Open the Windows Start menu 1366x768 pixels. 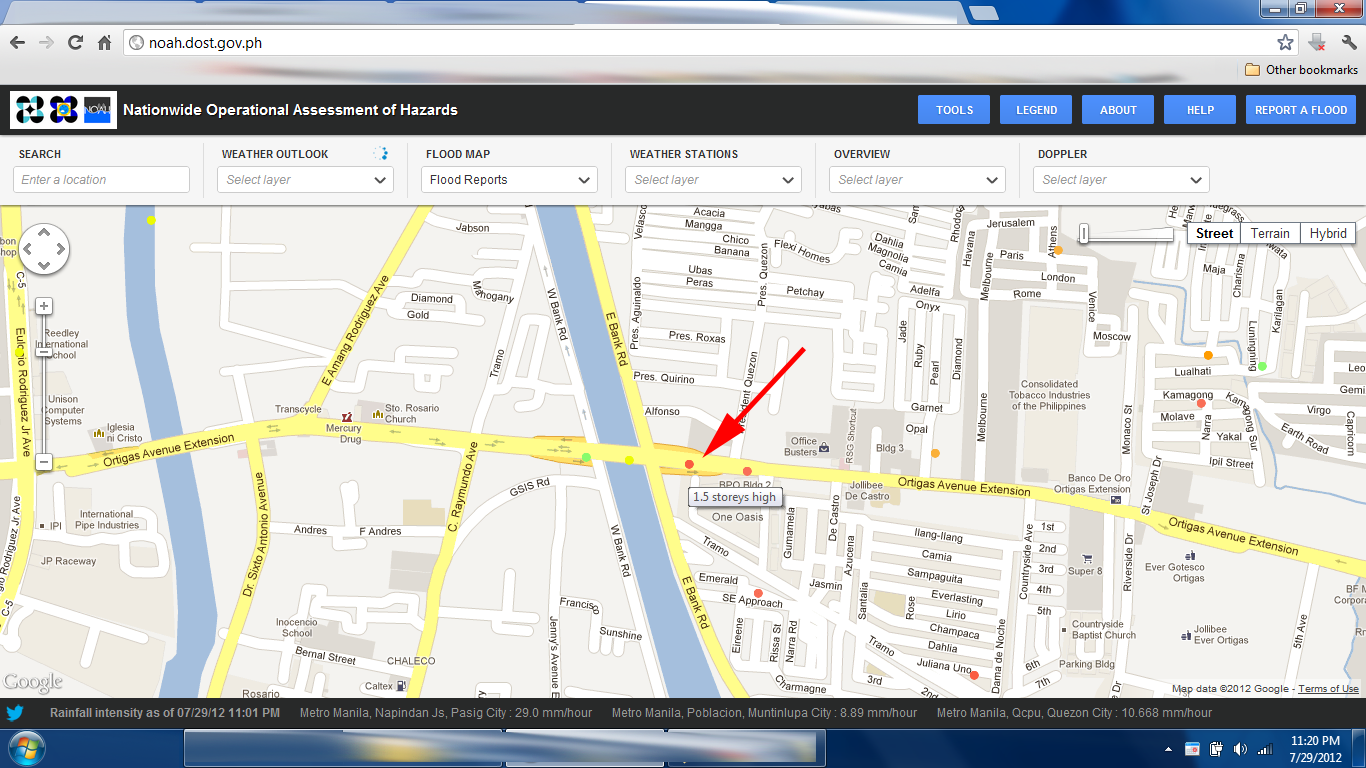pos(25,748)
